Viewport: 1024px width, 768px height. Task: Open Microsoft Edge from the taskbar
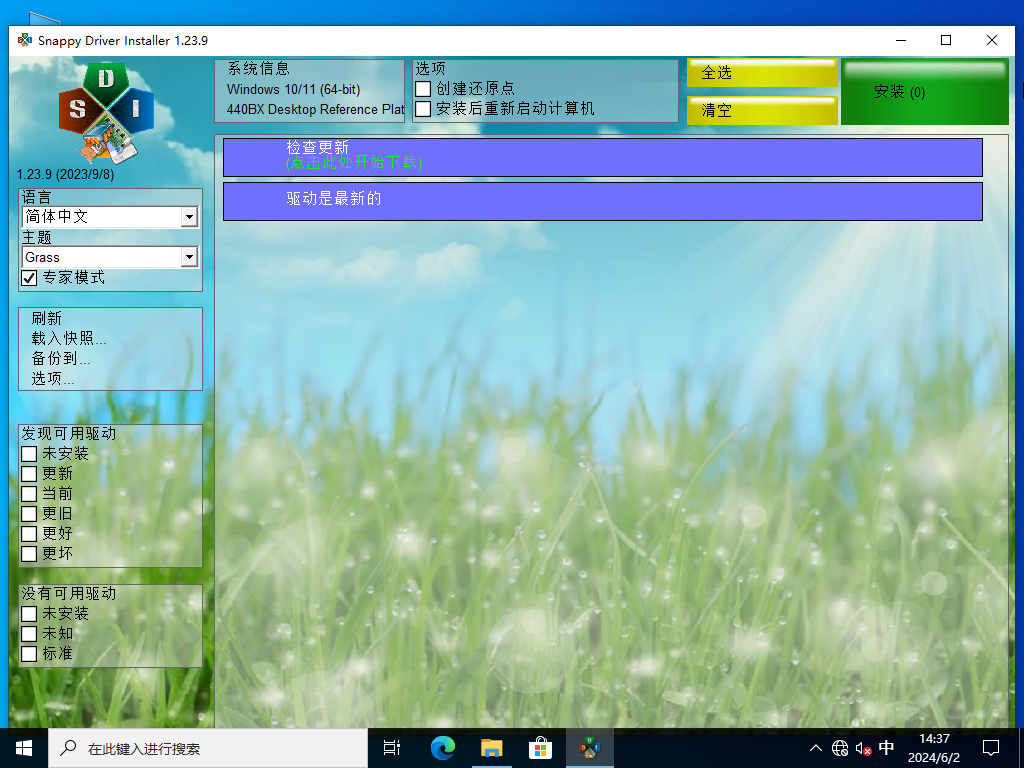click(x=440, y=747)
